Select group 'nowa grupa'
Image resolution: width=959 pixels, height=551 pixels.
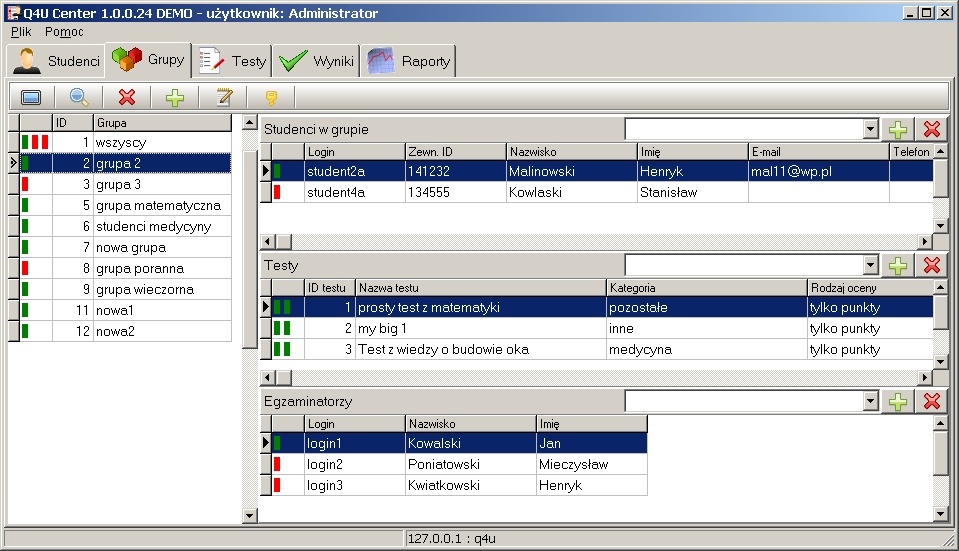click(125, 247)
